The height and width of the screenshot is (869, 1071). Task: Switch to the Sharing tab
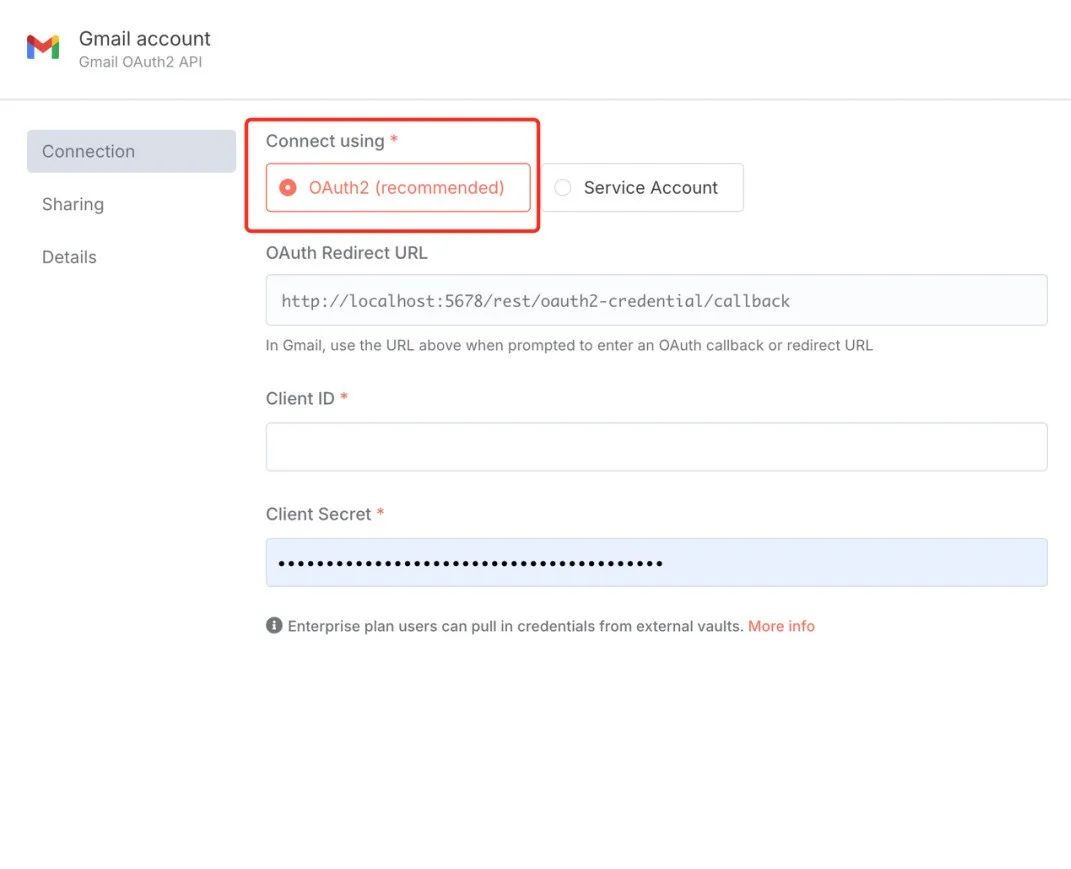(x=73, y=204)
